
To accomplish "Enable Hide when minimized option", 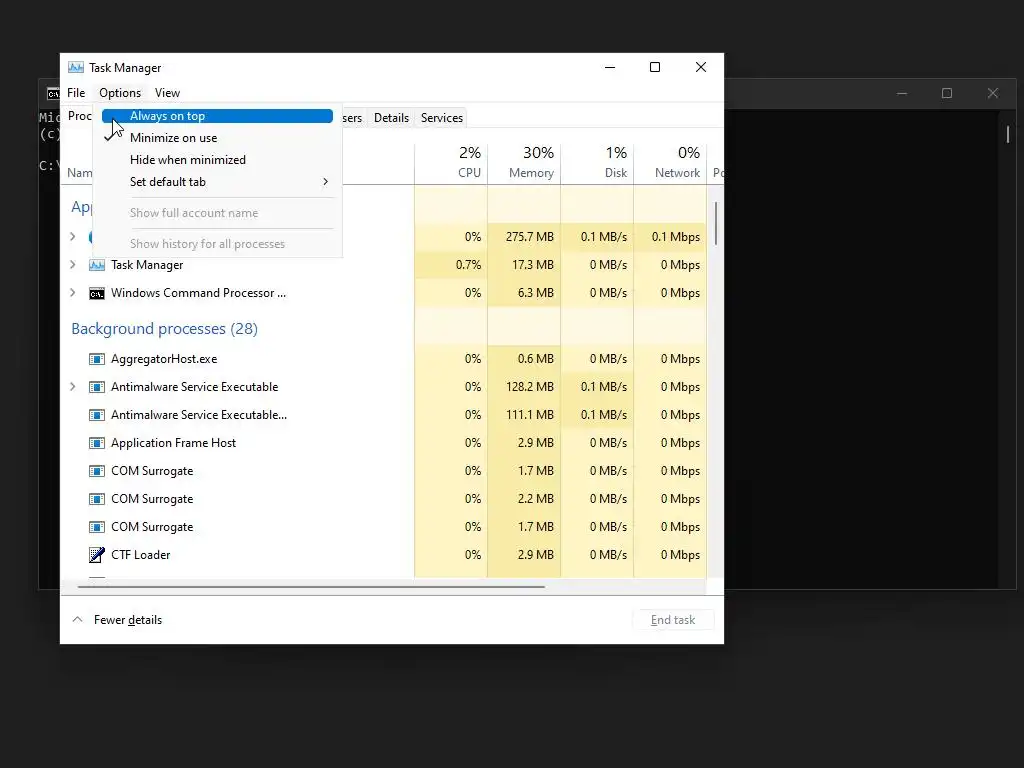I will coord(217,160).
